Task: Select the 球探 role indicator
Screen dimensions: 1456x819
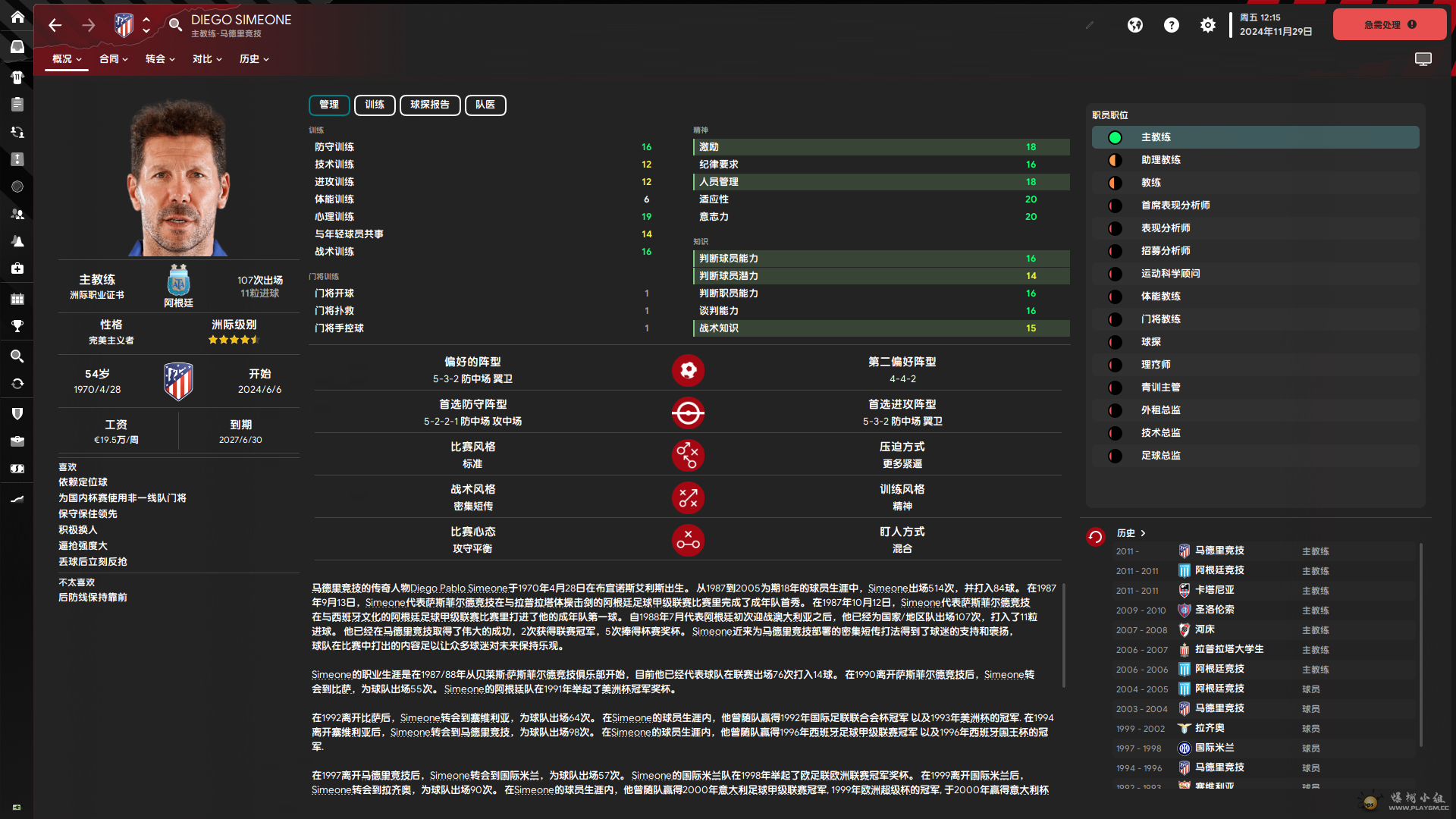Action: [x=1115, y=342]
